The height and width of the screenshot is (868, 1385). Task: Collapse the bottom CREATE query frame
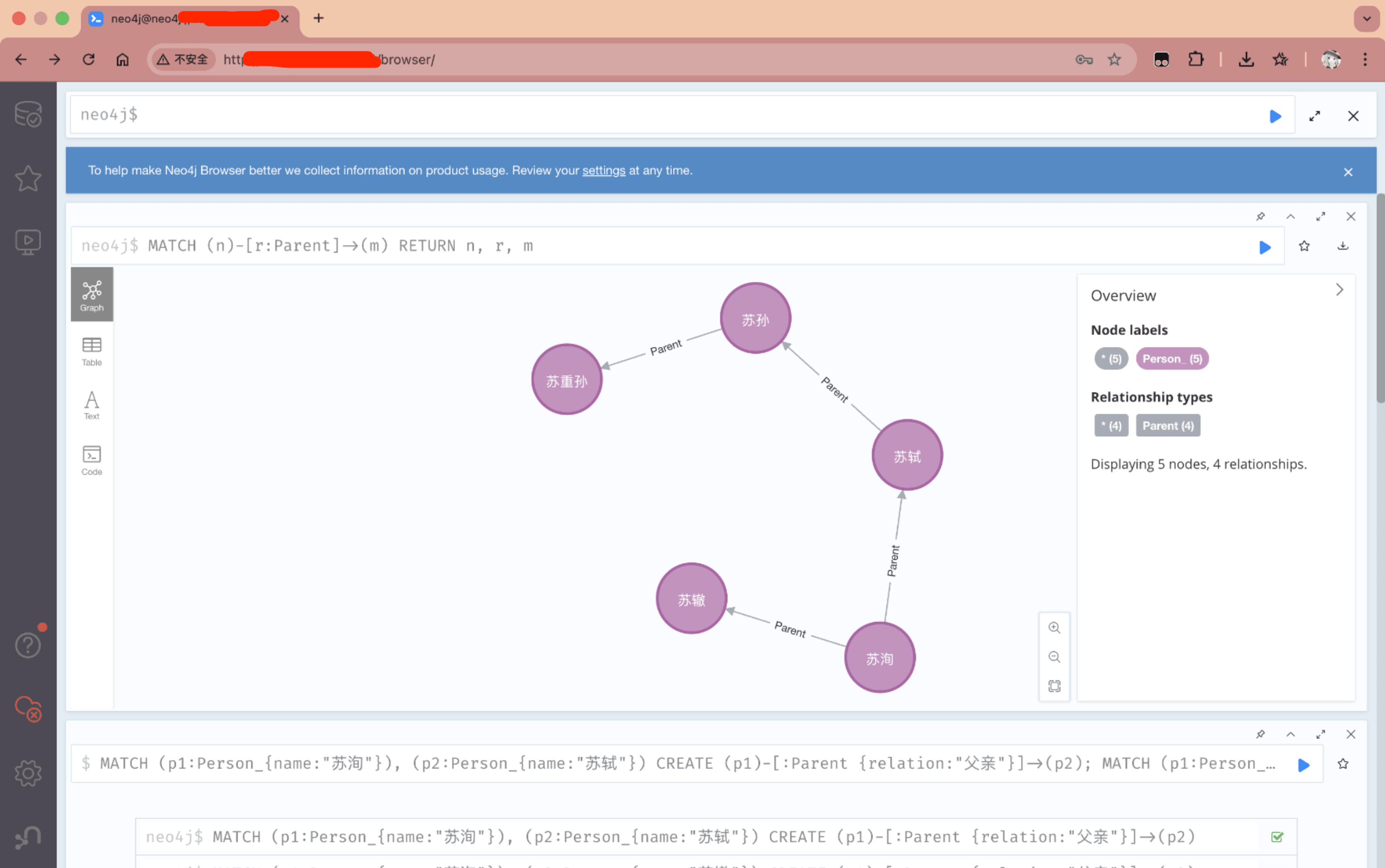[1290, 734]
